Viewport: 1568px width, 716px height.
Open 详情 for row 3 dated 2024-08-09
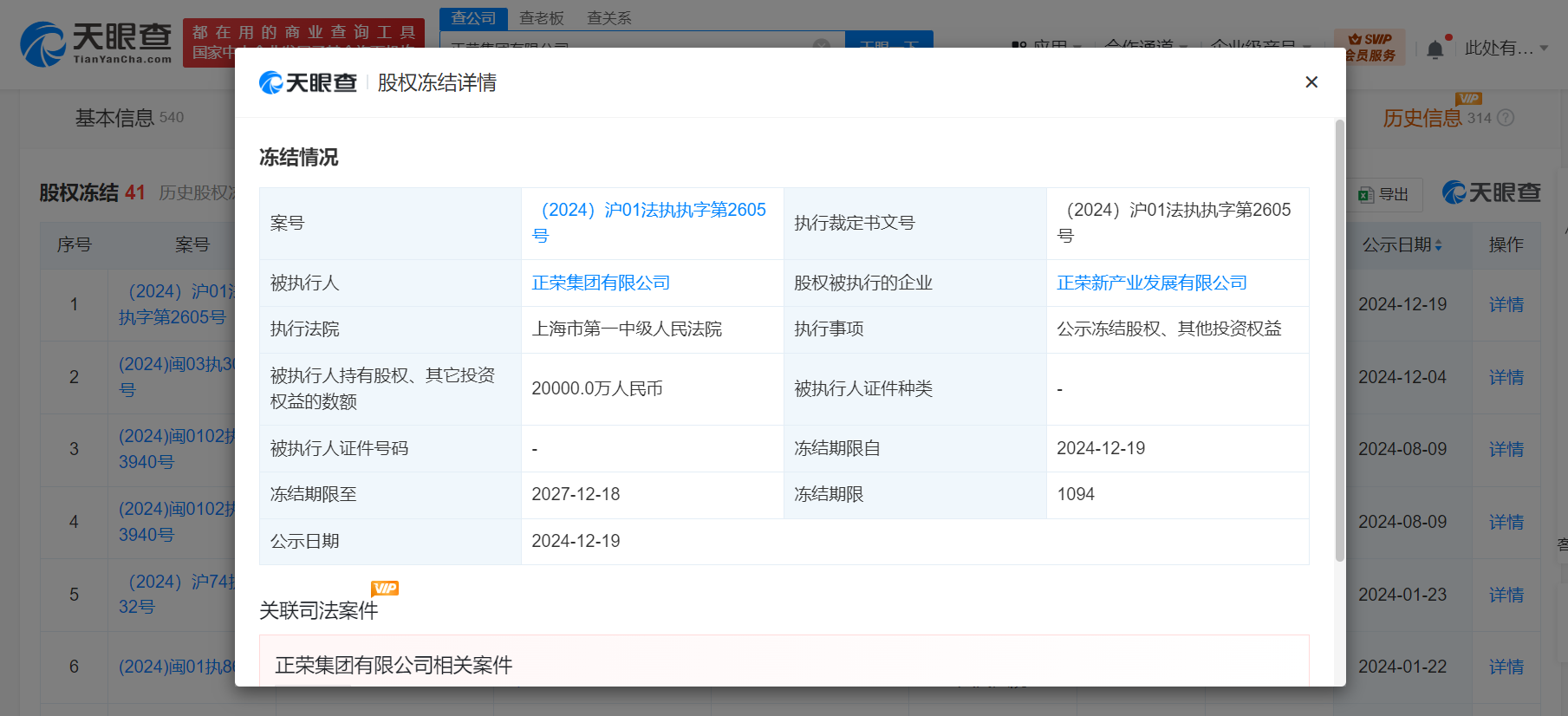pyautogui.click(x=1506, y=449)
